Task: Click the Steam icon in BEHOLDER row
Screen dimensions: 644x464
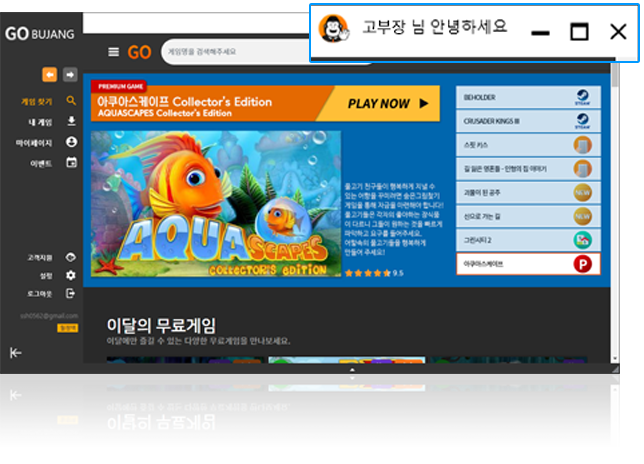Action: click(x=582, y=97)
